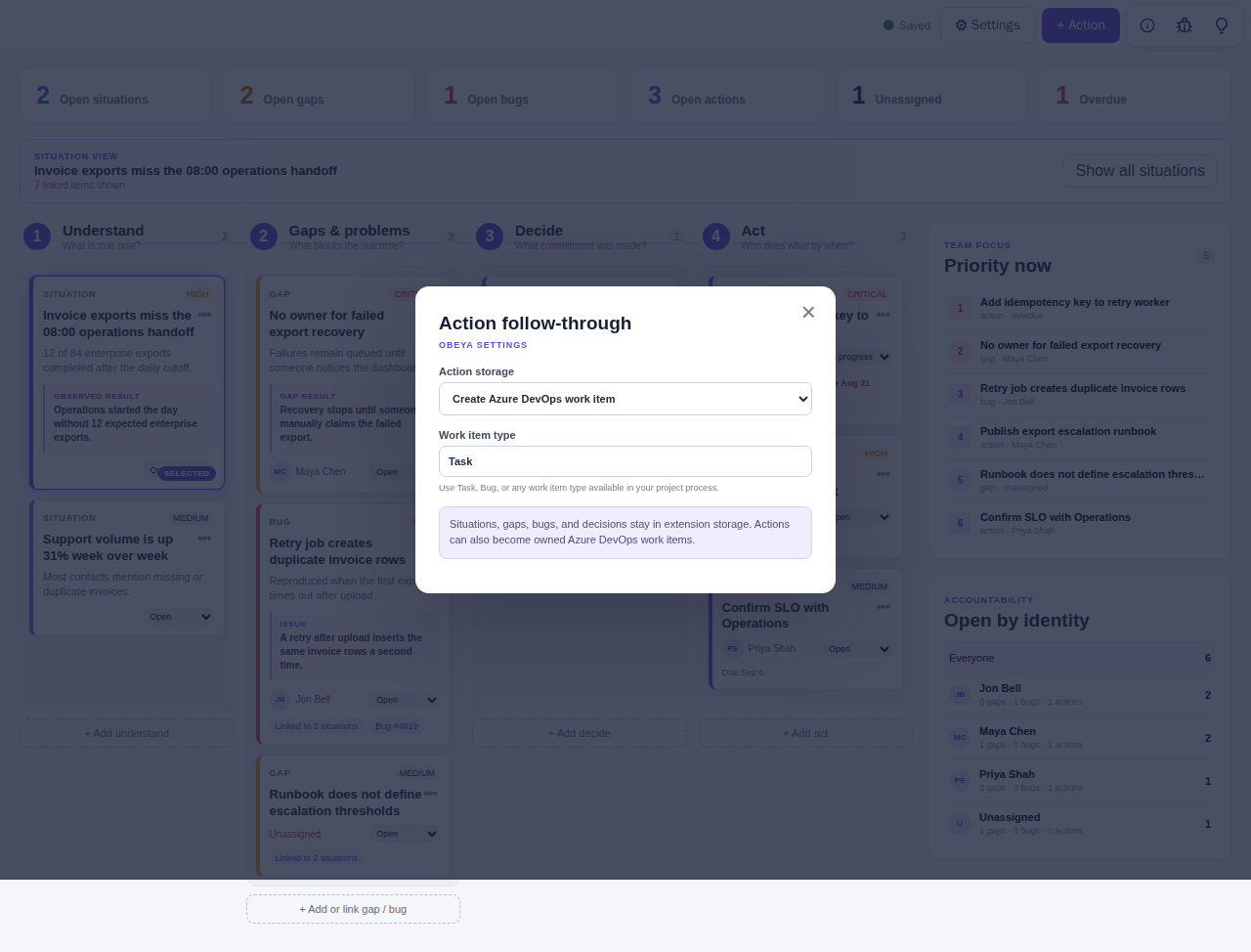The height and width of the screenshot is (952, 1251).
Task: Click the Open situations stat card
Action: point(116,95)
